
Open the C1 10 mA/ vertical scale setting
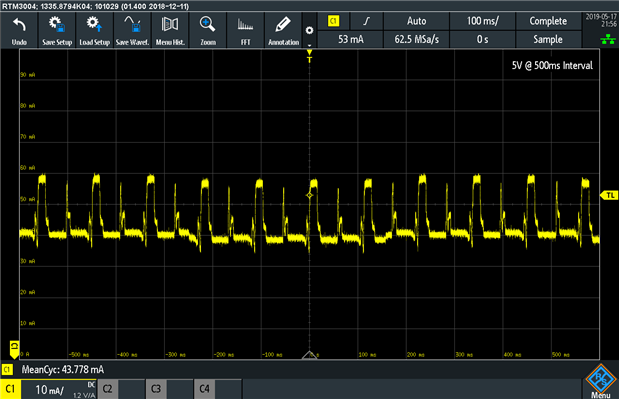click(x=58, y=389)
